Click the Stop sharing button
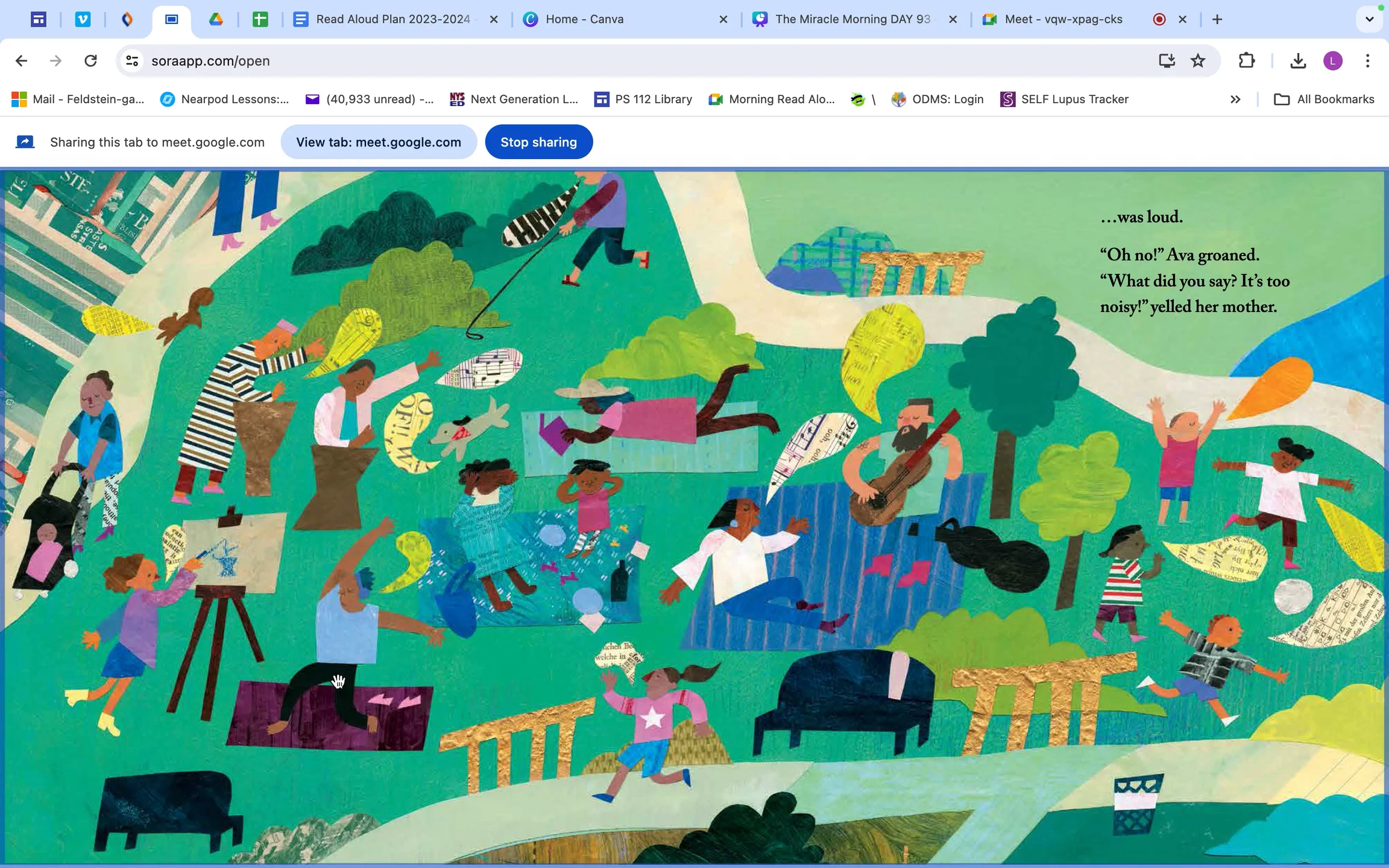The width and height of the screenshot is (1389, 868). coord(539,142)
